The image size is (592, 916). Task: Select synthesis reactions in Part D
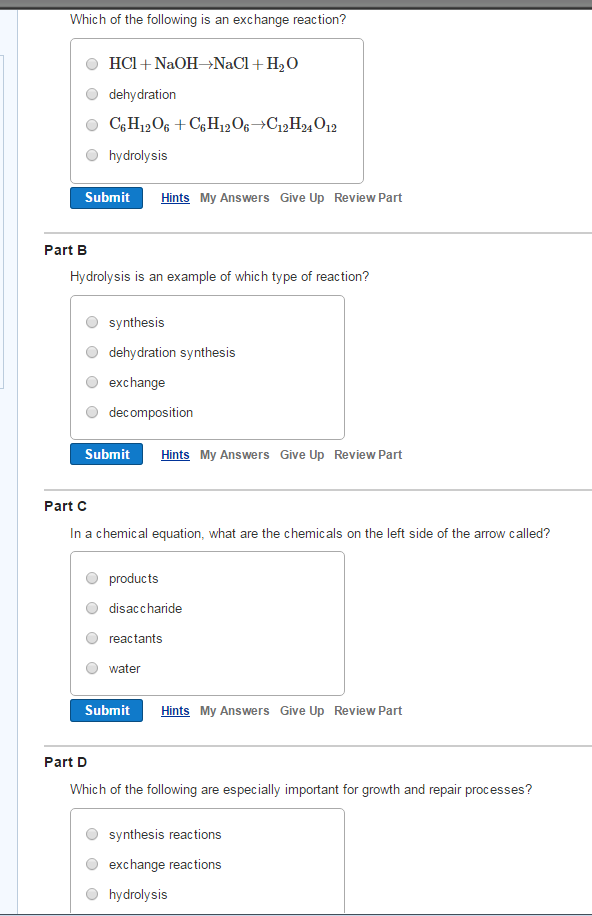(x=92, y=834)
